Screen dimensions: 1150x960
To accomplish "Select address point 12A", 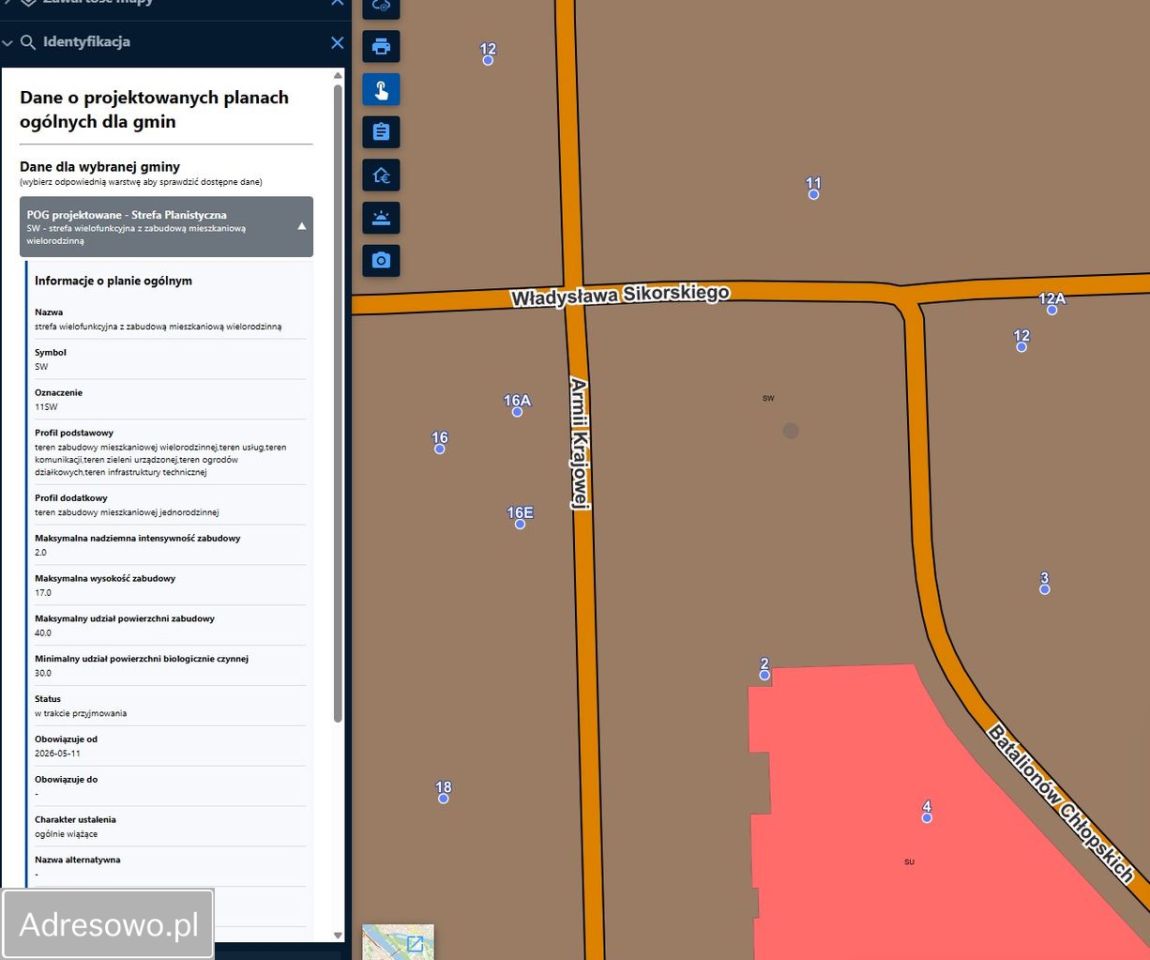I will tap(1052, 310).
